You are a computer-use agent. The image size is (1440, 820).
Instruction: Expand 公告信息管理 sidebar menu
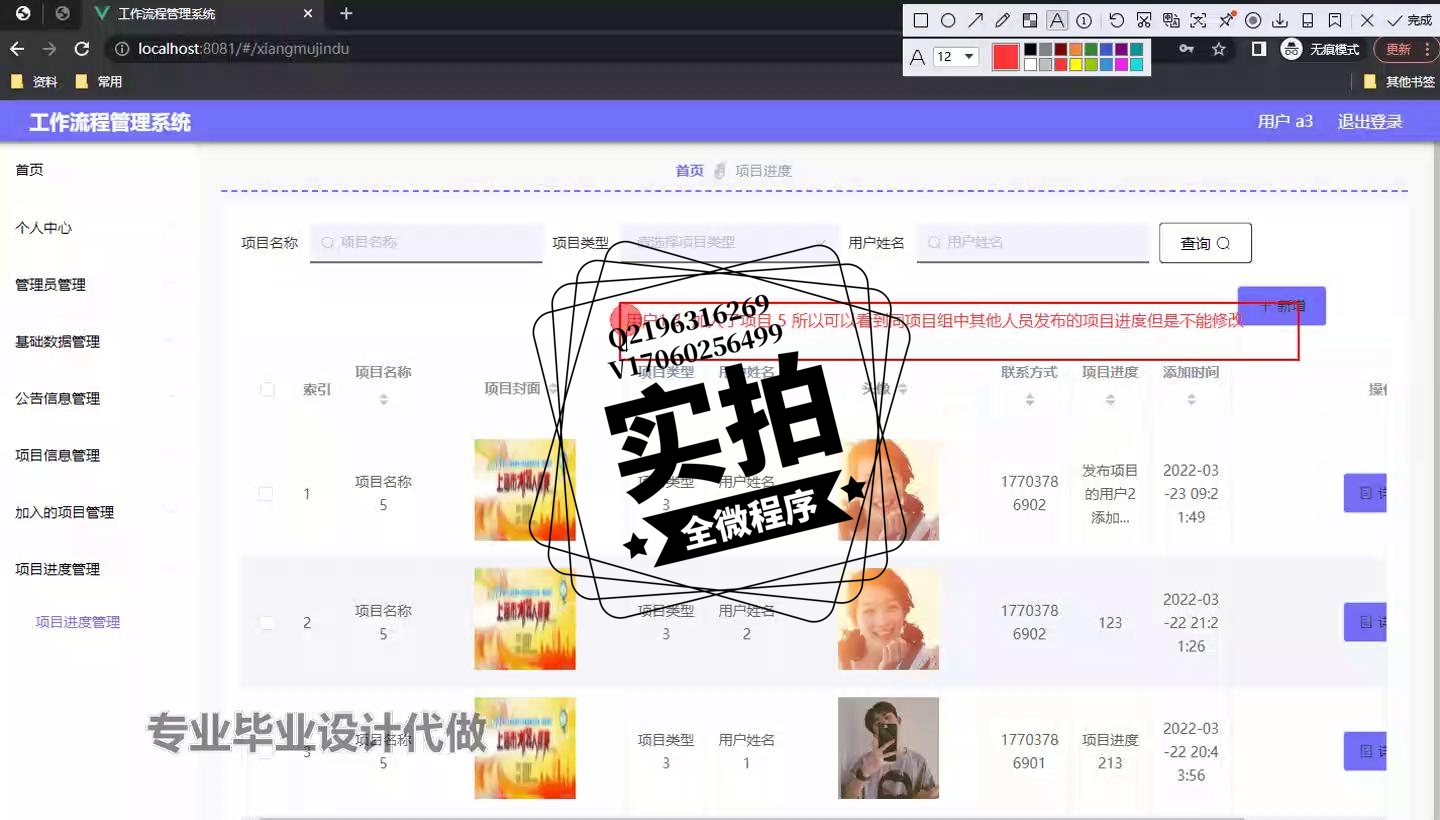[98, 399]
